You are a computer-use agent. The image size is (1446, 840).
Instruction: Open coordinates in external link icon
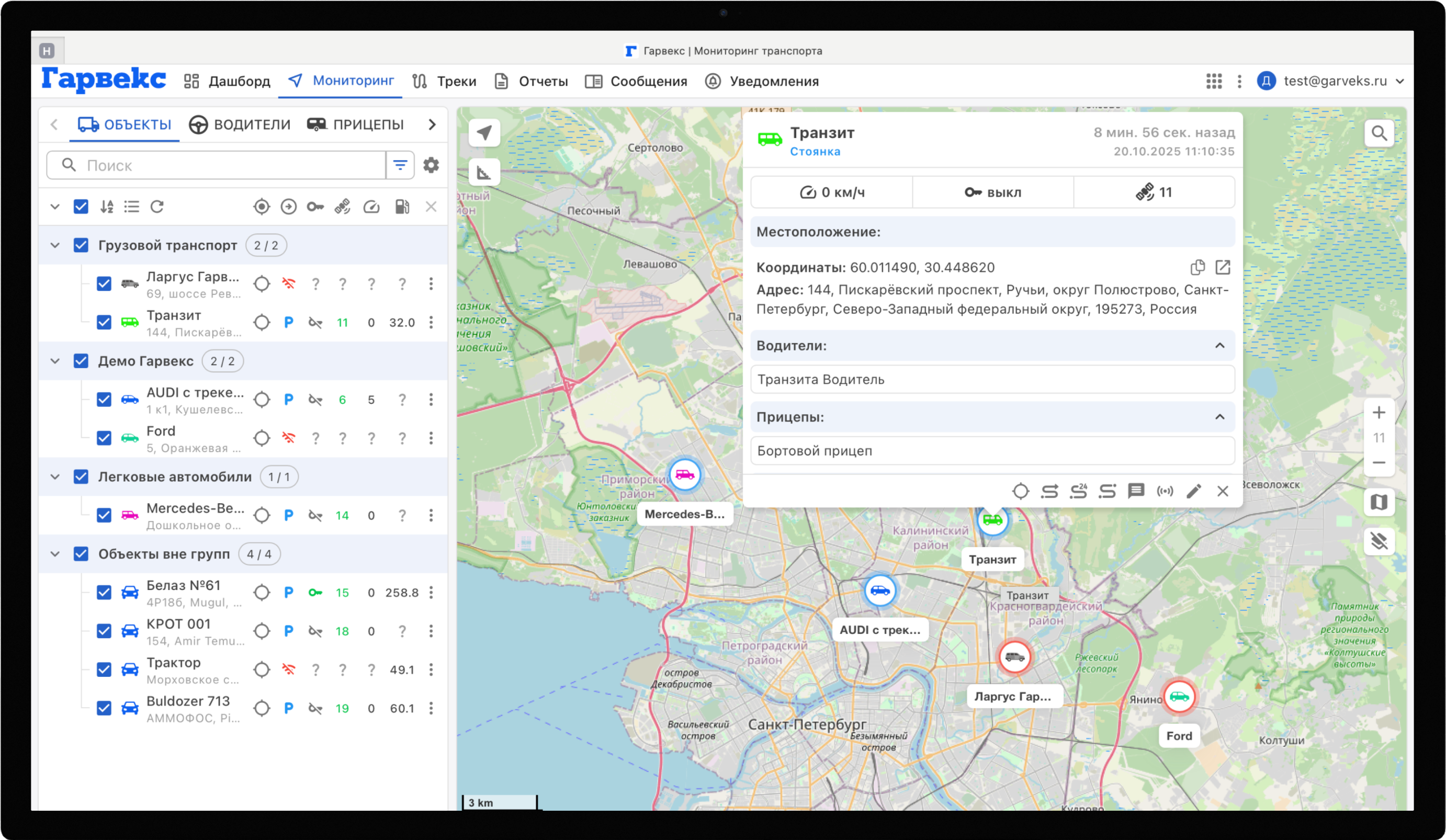[x=1222, y=267]
